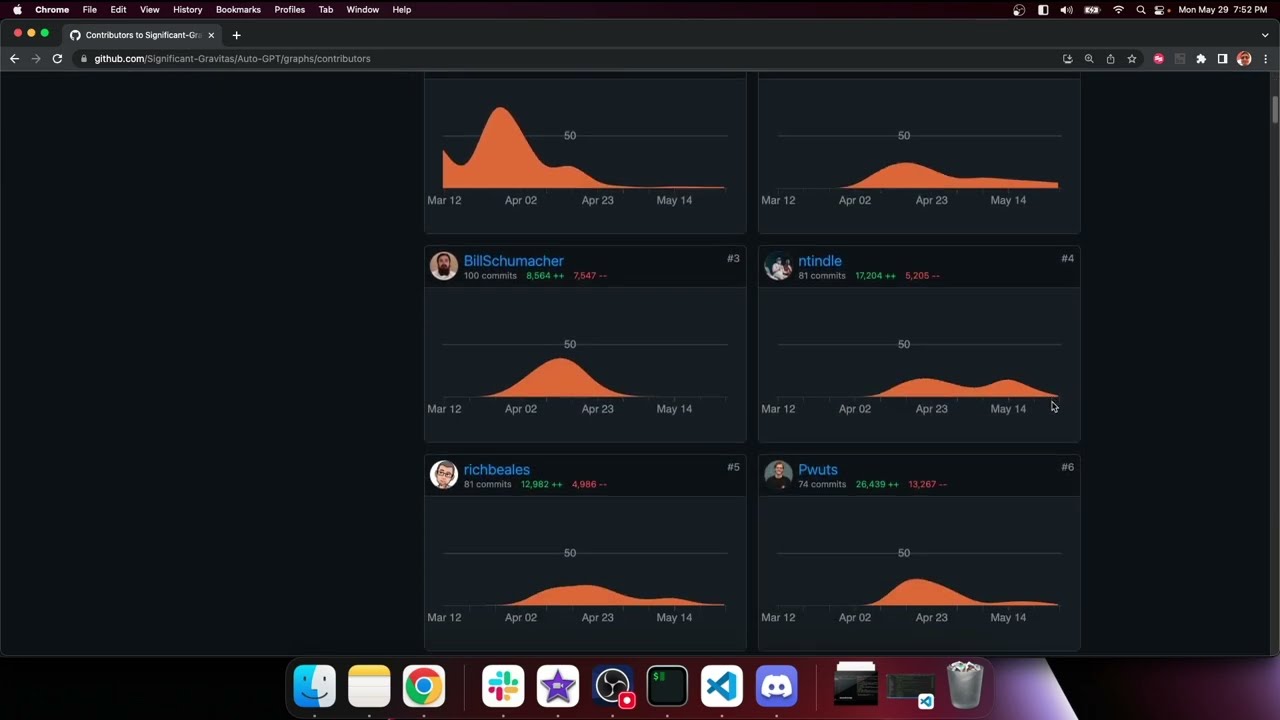Open Terminal from the Dock

point(667,687)
